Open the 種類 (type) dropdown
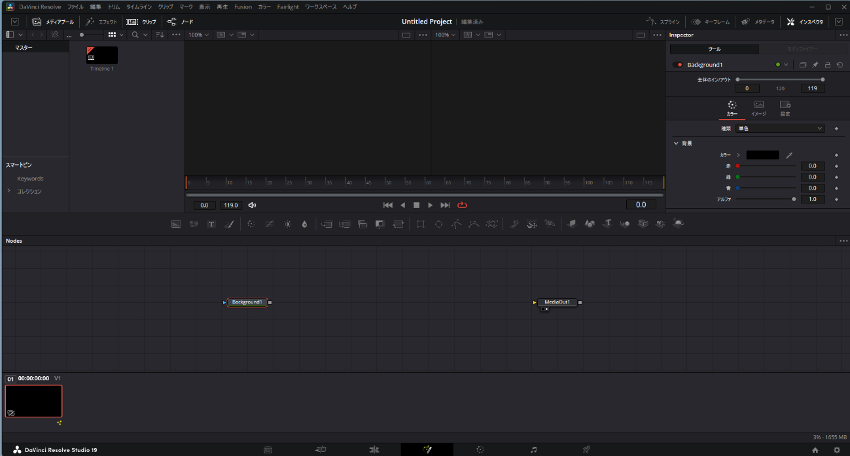The image size is (850, 456). click(780, 129)
